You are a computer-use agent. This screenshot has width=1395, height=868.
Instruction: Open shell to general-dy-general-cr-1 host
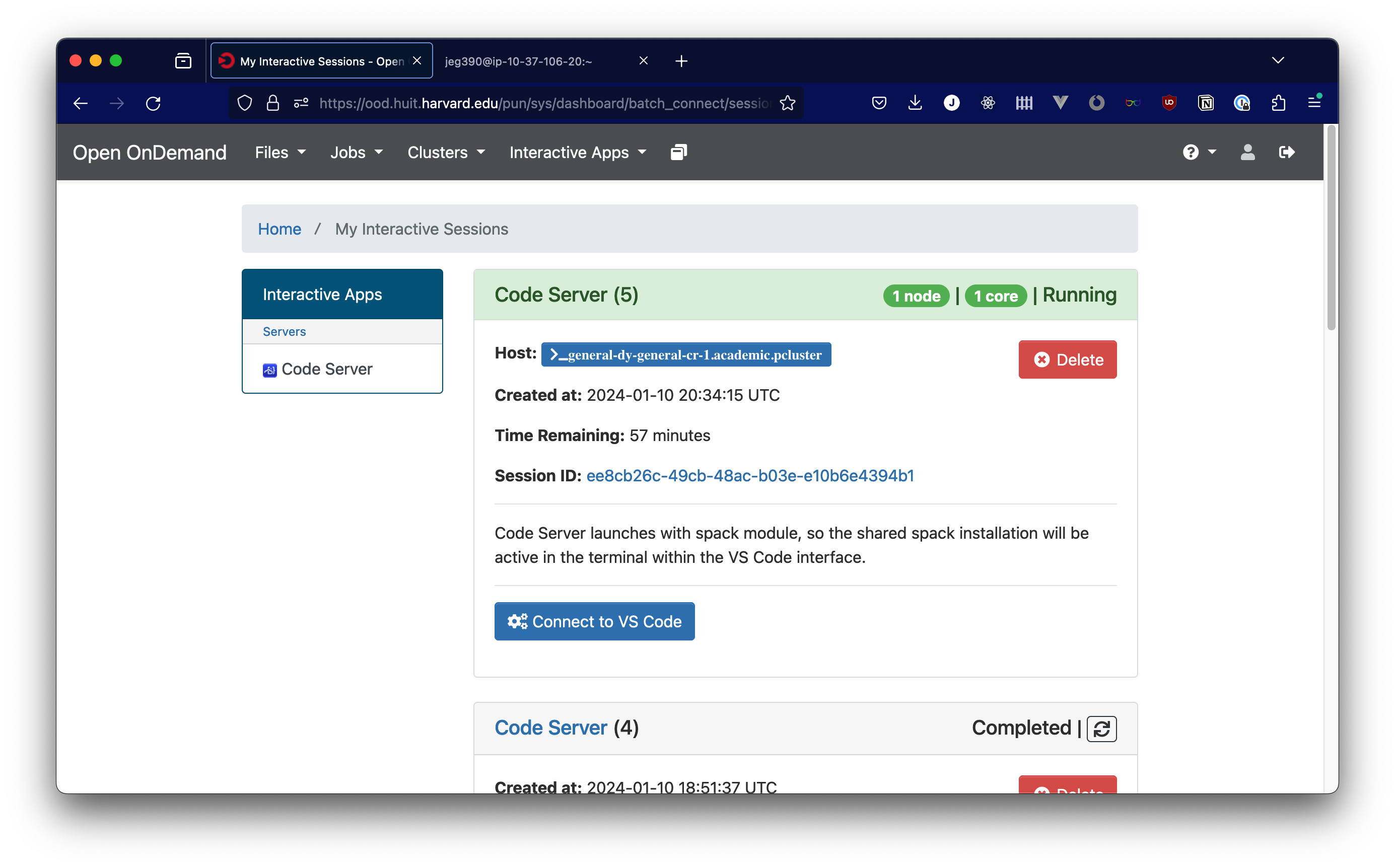coord(685,355)
